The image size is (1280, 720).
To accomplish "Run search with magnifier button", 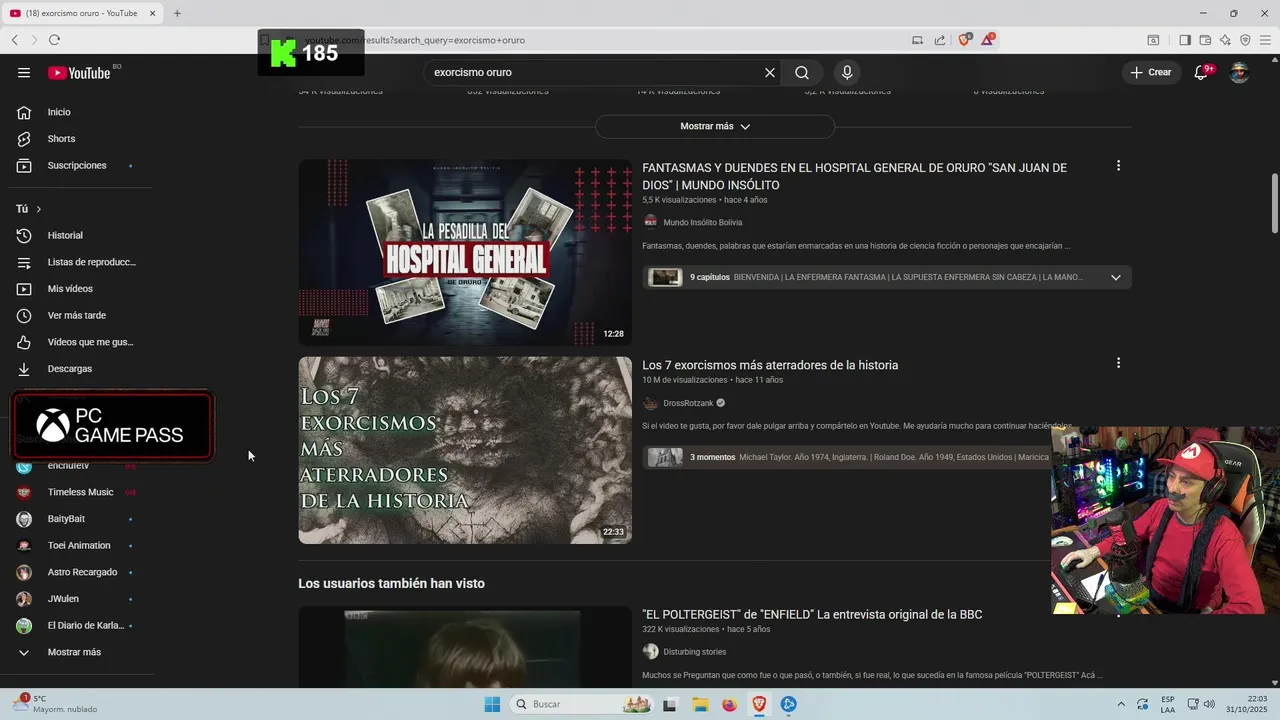I will coord(802,73).
